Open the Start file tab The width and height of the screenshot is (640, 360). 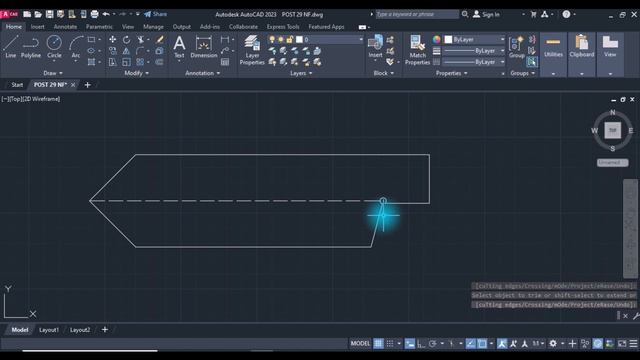(x=17, y=85)
